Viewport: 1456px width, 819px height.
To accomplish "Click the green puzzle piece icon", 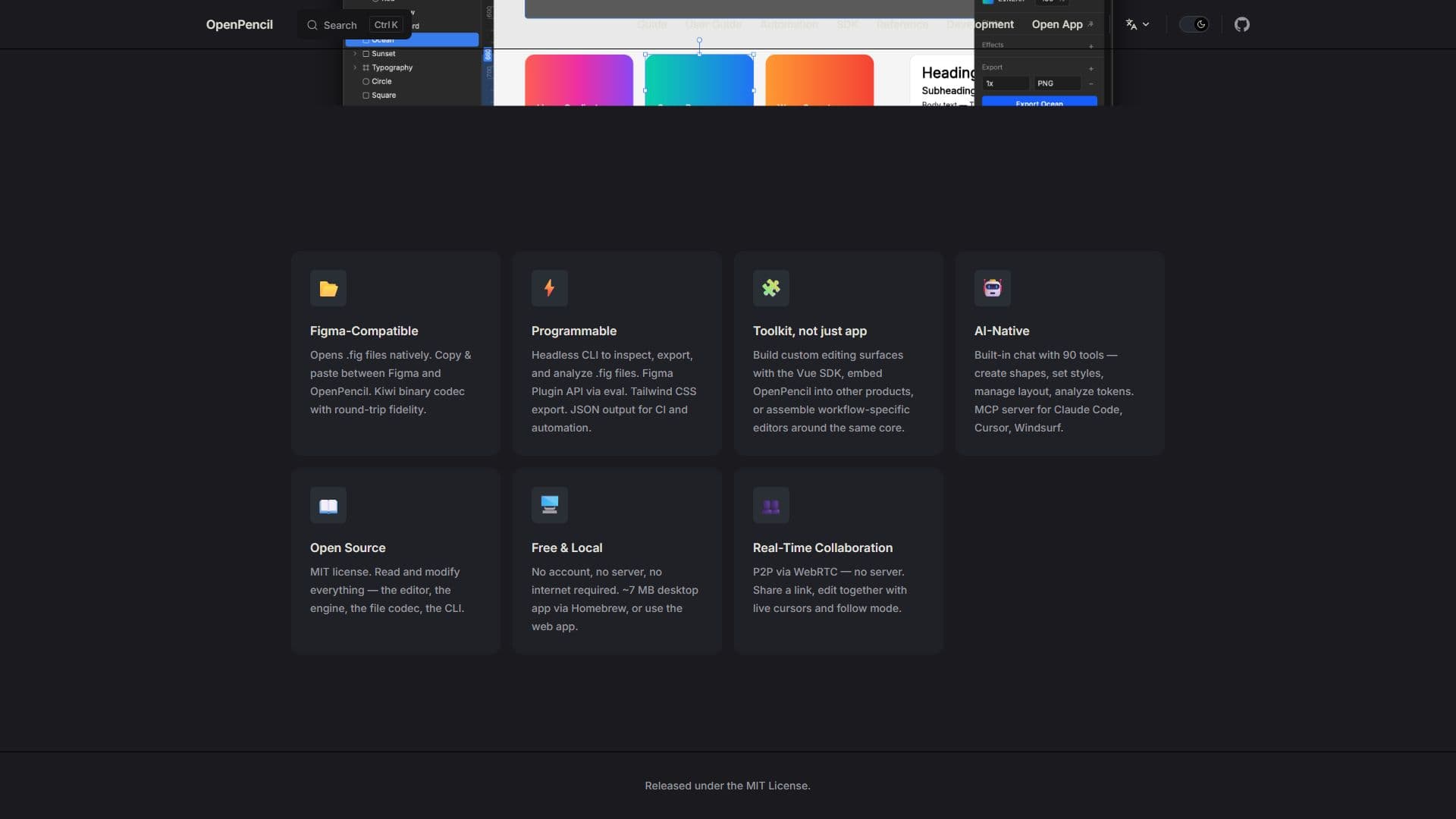I will [x=770, y=288].
